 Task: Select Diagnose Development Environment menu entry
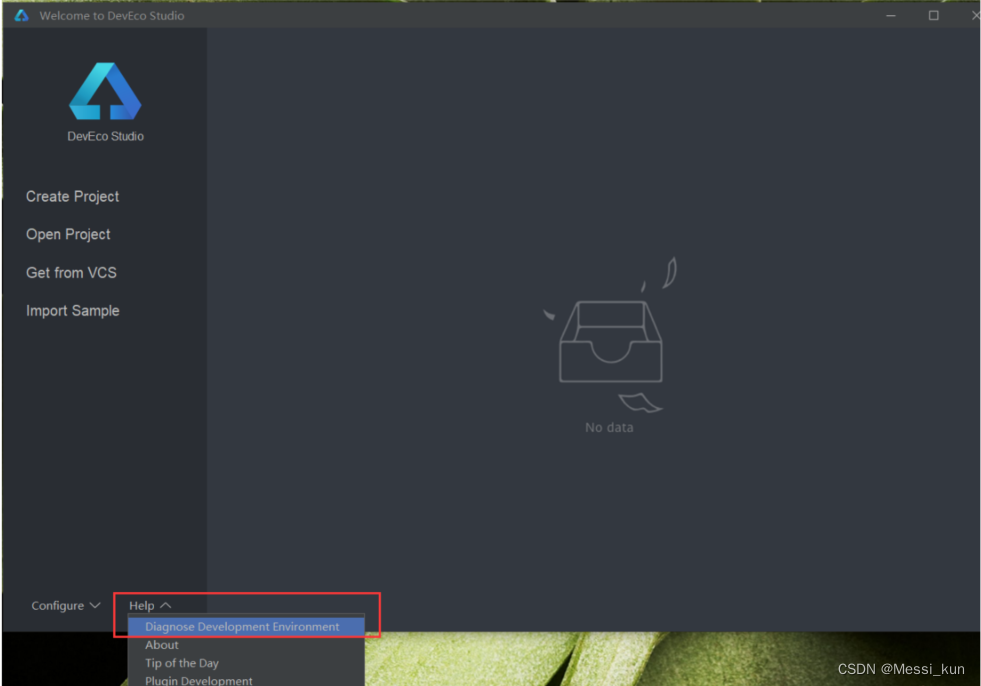point(246,627)
